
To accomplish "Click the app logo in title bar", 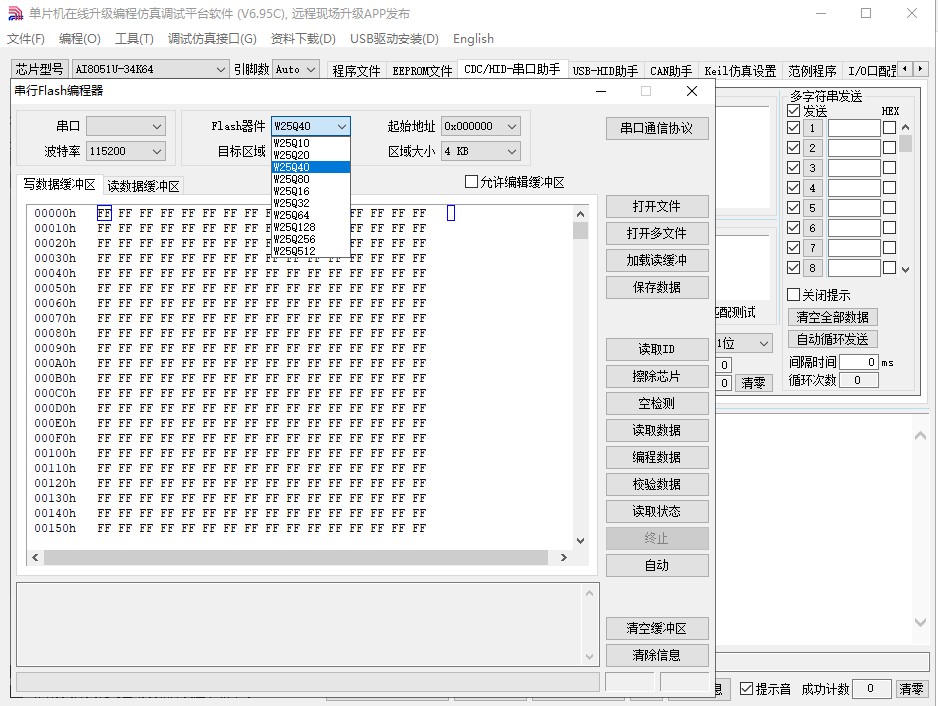I will pos(15,14).
